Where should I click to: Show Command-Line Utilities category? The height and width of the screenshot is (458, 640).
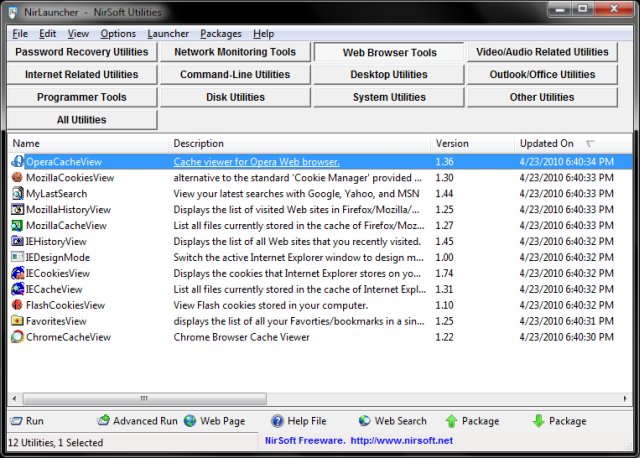(x=235, y=74)
